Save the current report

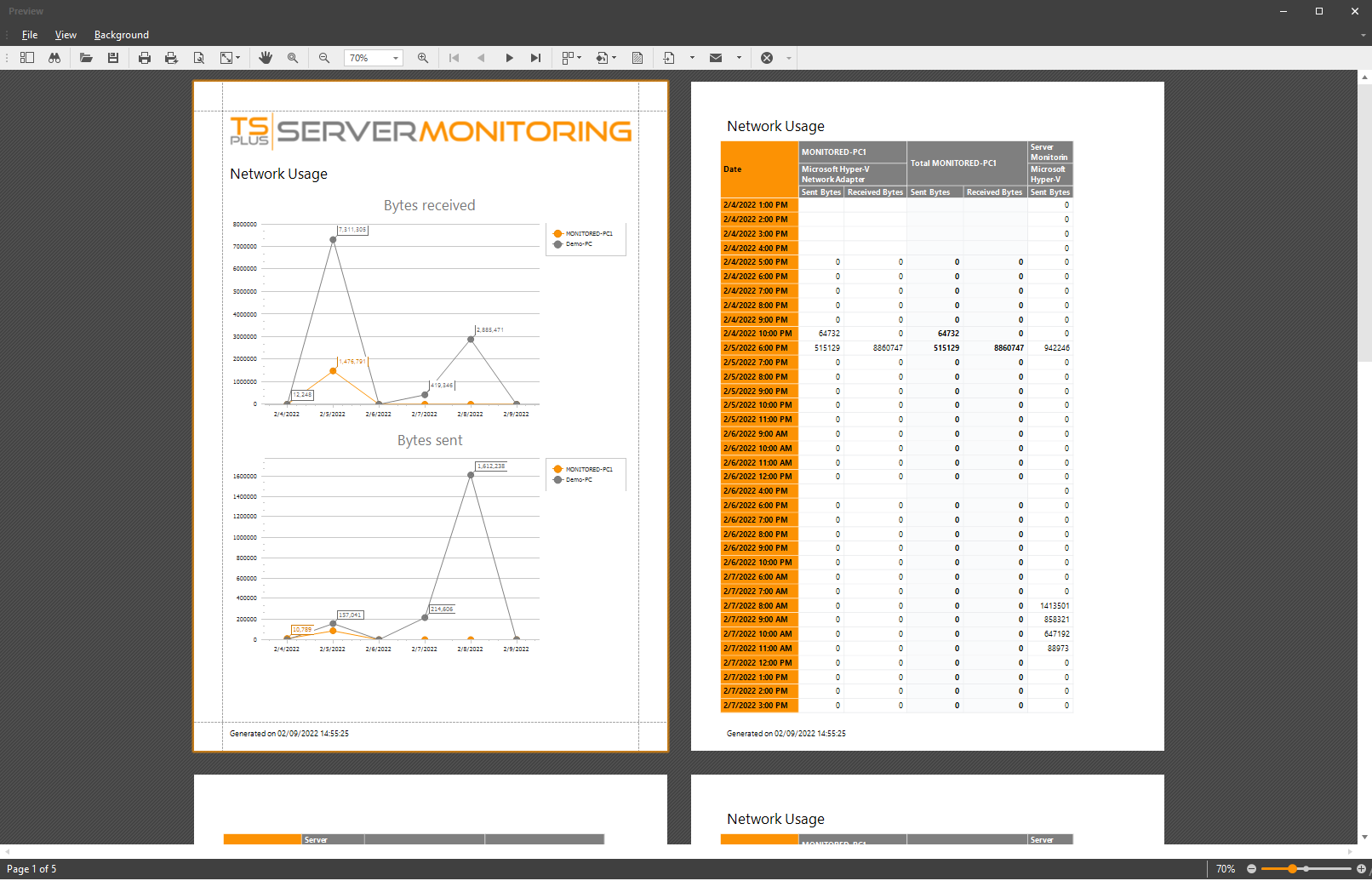coord(113,58)
